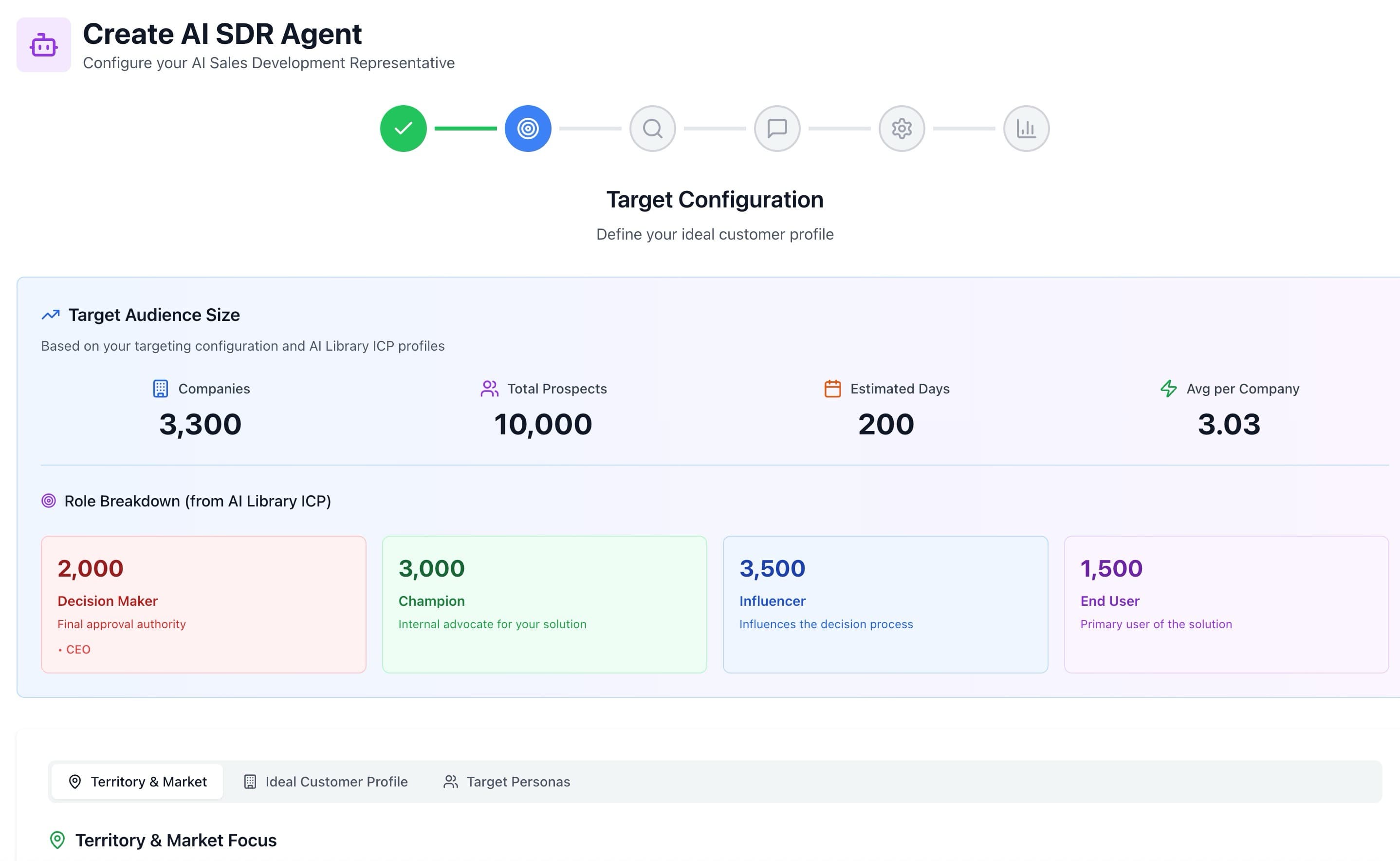Click the Messaging speech bubble step icon
The height and width of the screenshot is (861, 1400).
click(777, 129)
